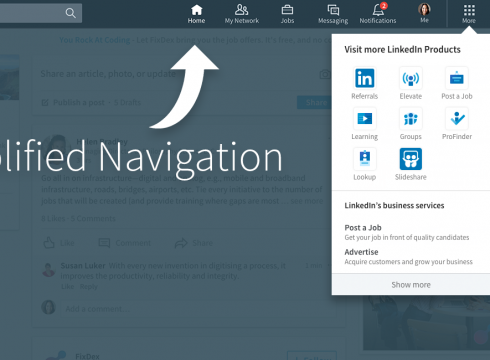Screen dimensions: 490x360
Task: Expand the list with Show more
Action: [x=411, y=285]
